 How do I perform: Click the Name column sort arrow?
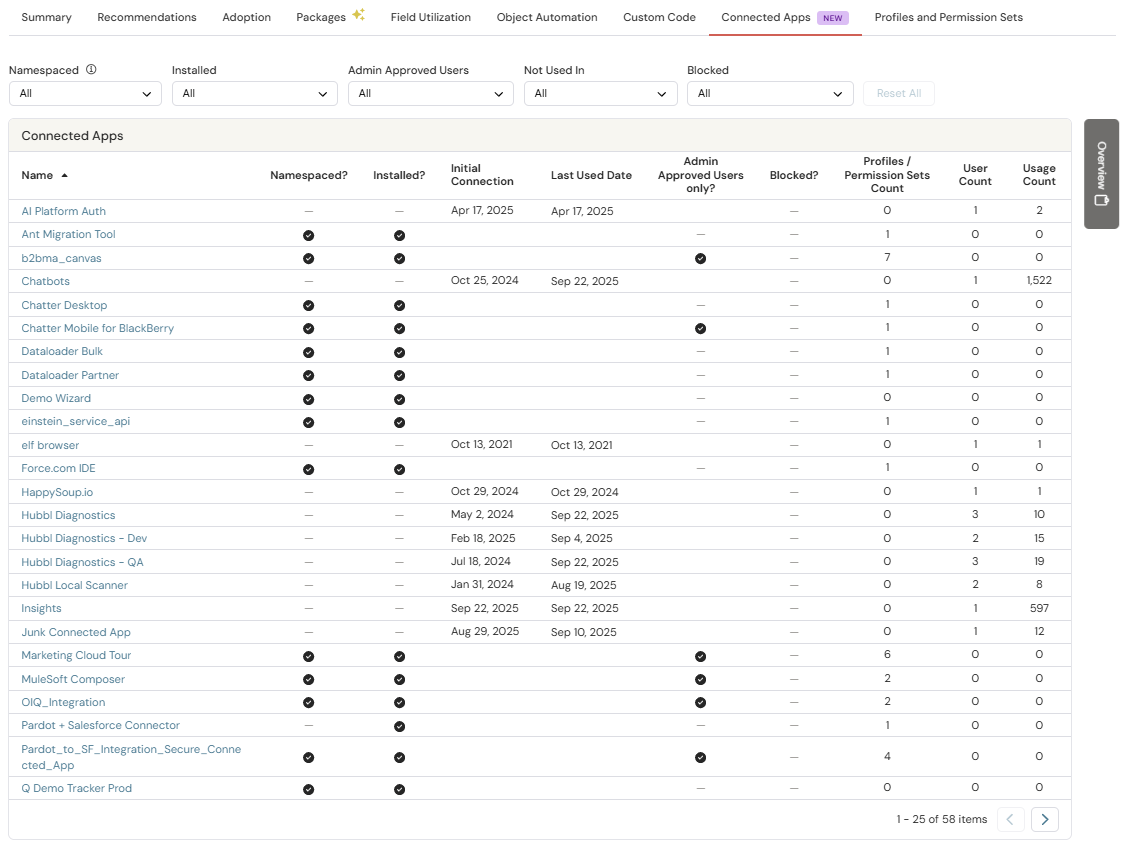[65, 176]
